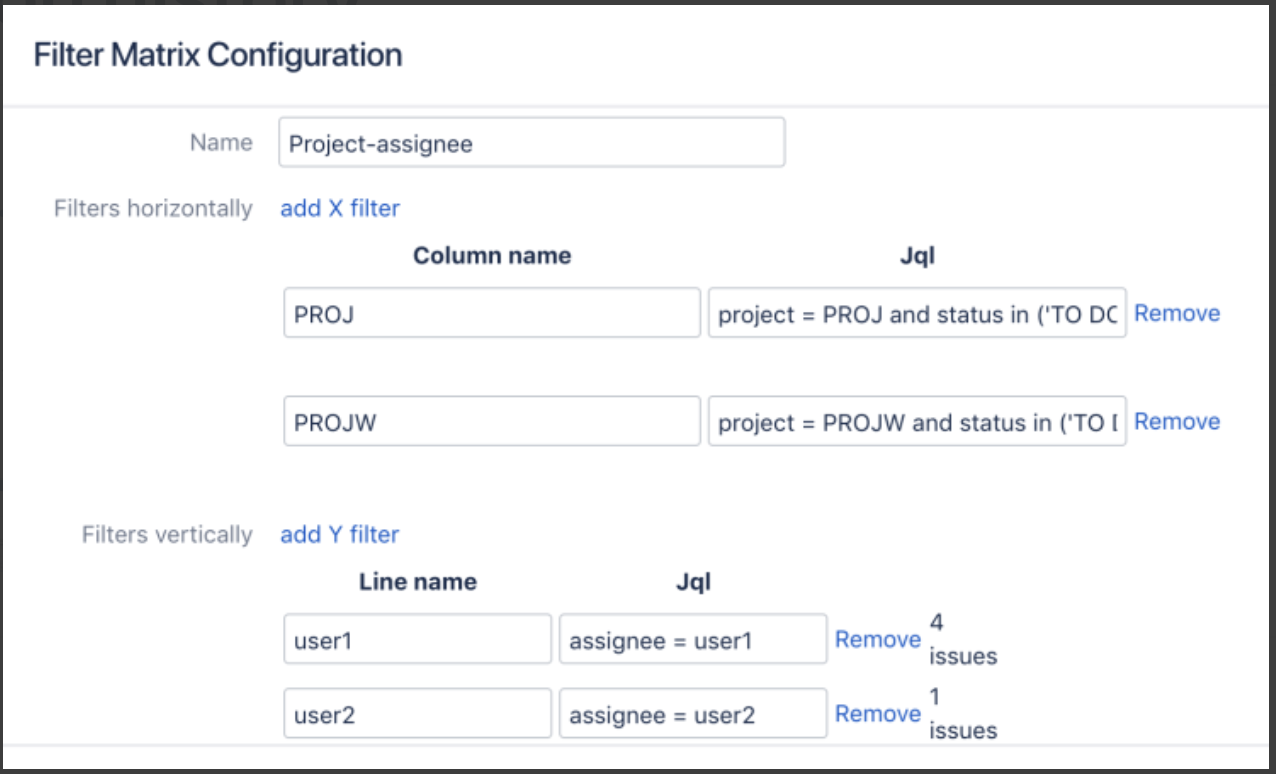
Task: Click the assignee = user2 Jql field
Action: pos(692,713)
